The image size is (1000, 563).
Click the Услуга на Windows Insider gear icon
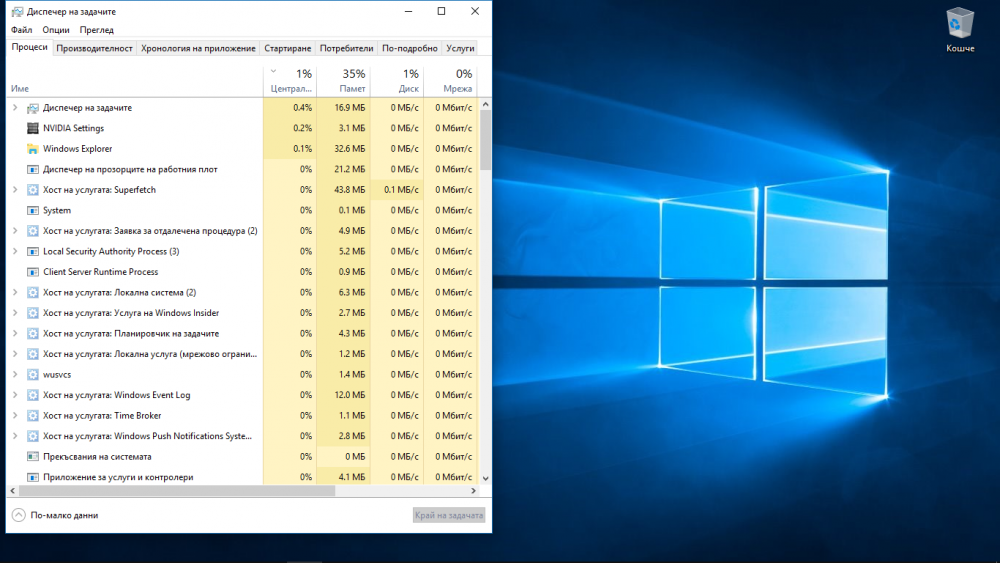pyautogui.click(x=33, y=313)
